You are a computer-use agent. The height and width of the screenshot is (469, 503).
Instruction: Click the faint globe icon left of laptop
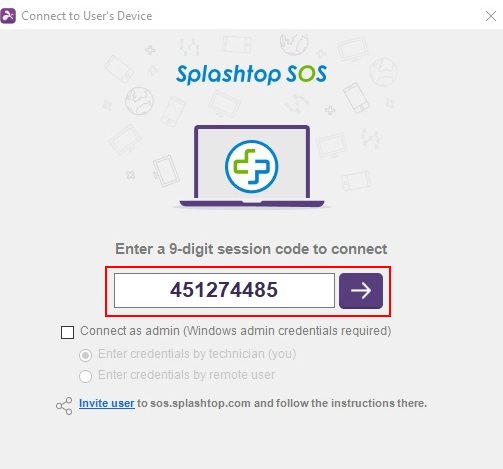139,101
